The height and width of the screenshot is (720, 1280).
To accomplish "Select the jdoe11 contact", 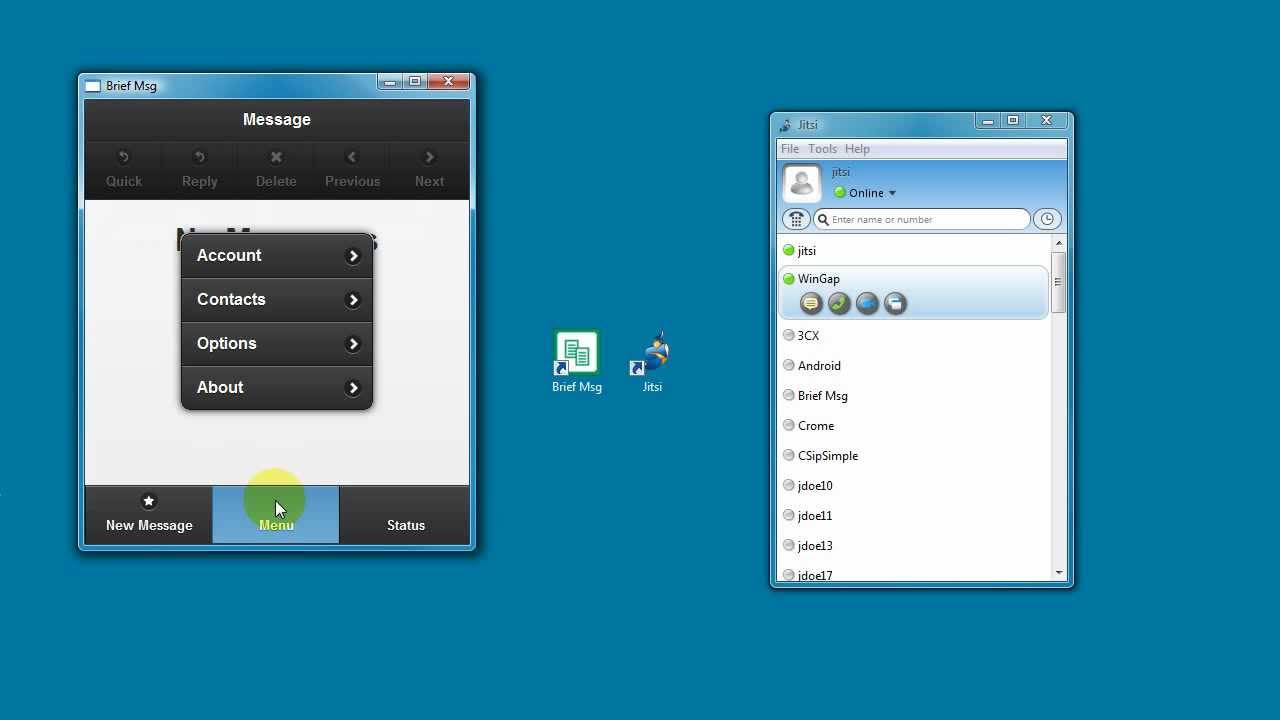I will (x=913, y=516).
